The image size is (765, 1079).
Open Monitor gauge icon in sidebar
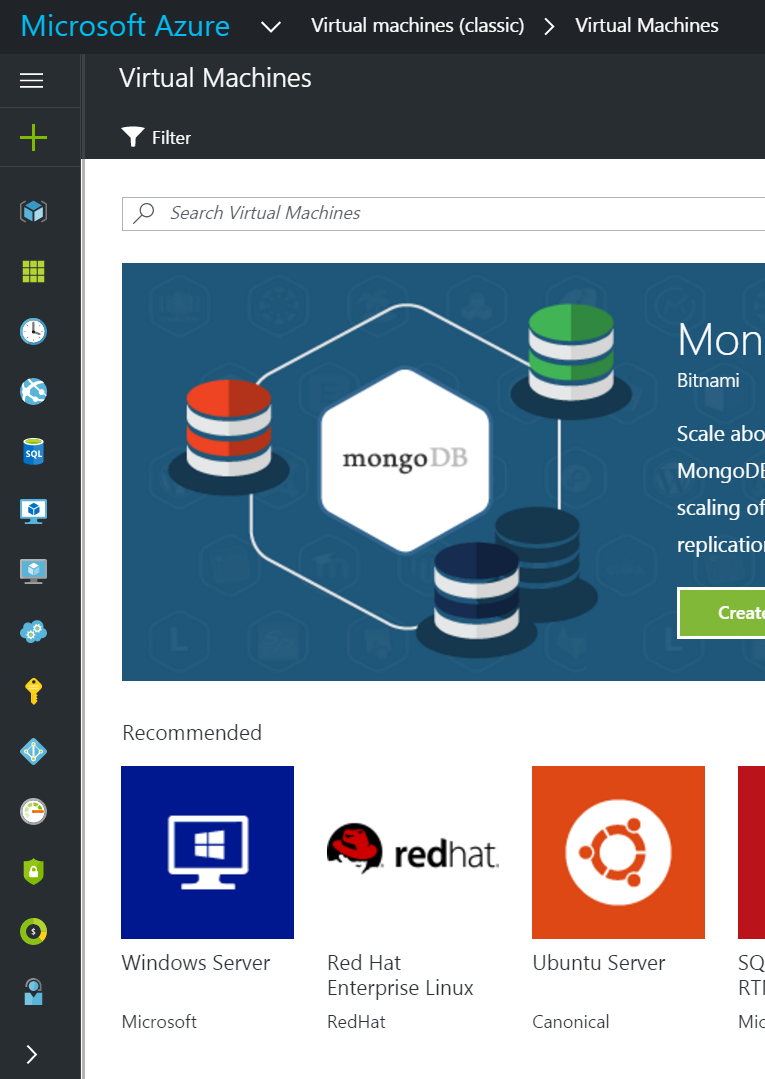tap(33, 811)
